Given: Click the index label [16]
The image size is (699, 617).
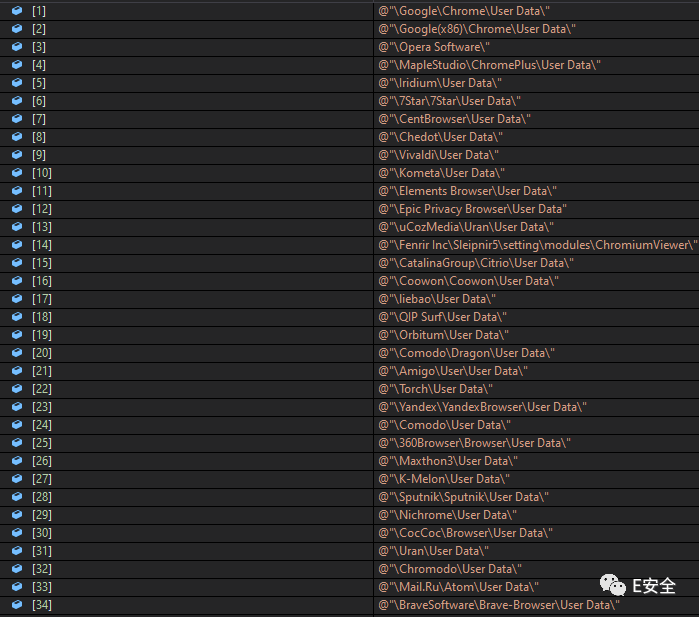Looking at the screenshot, I should click(x=42, y=281).
